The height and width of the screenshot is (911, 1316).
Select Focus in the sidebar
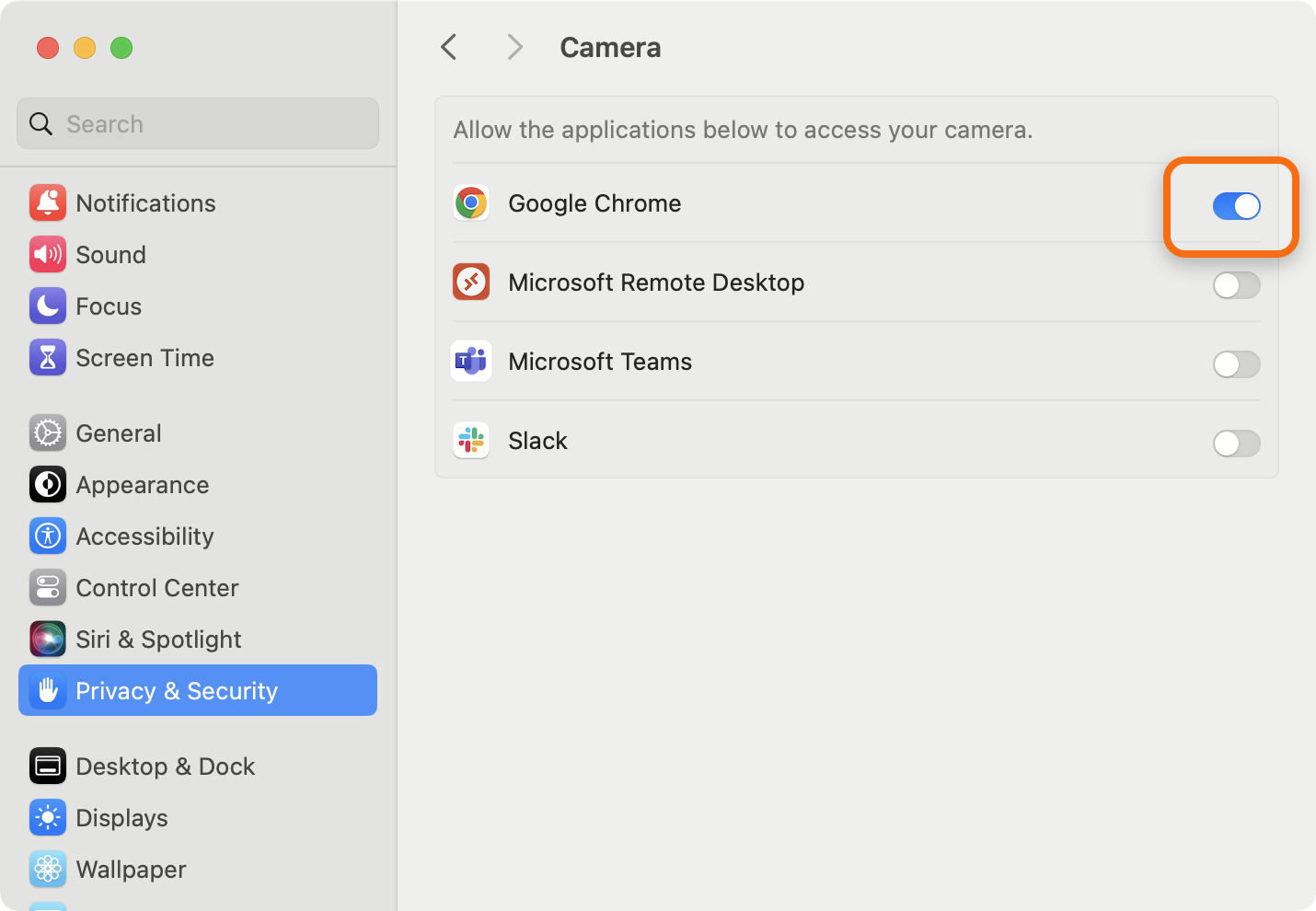tap(198, 306)
